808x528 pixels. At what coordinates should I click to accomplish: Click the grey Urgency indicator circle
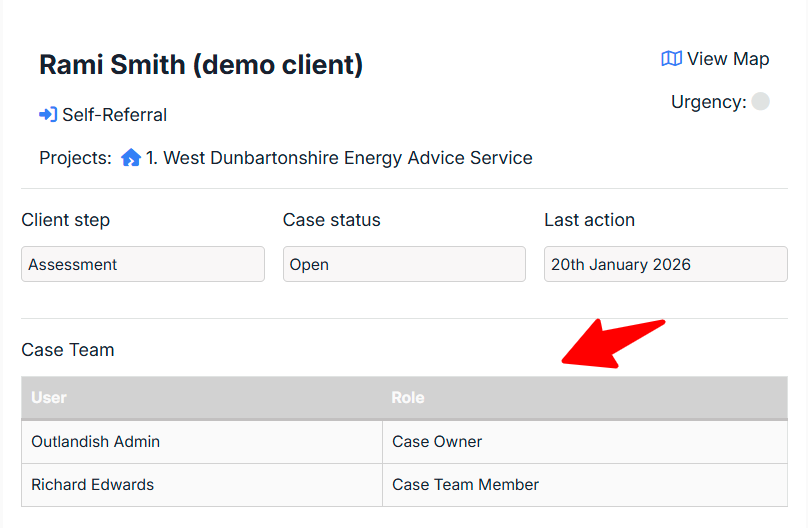(x=761, y=101)
